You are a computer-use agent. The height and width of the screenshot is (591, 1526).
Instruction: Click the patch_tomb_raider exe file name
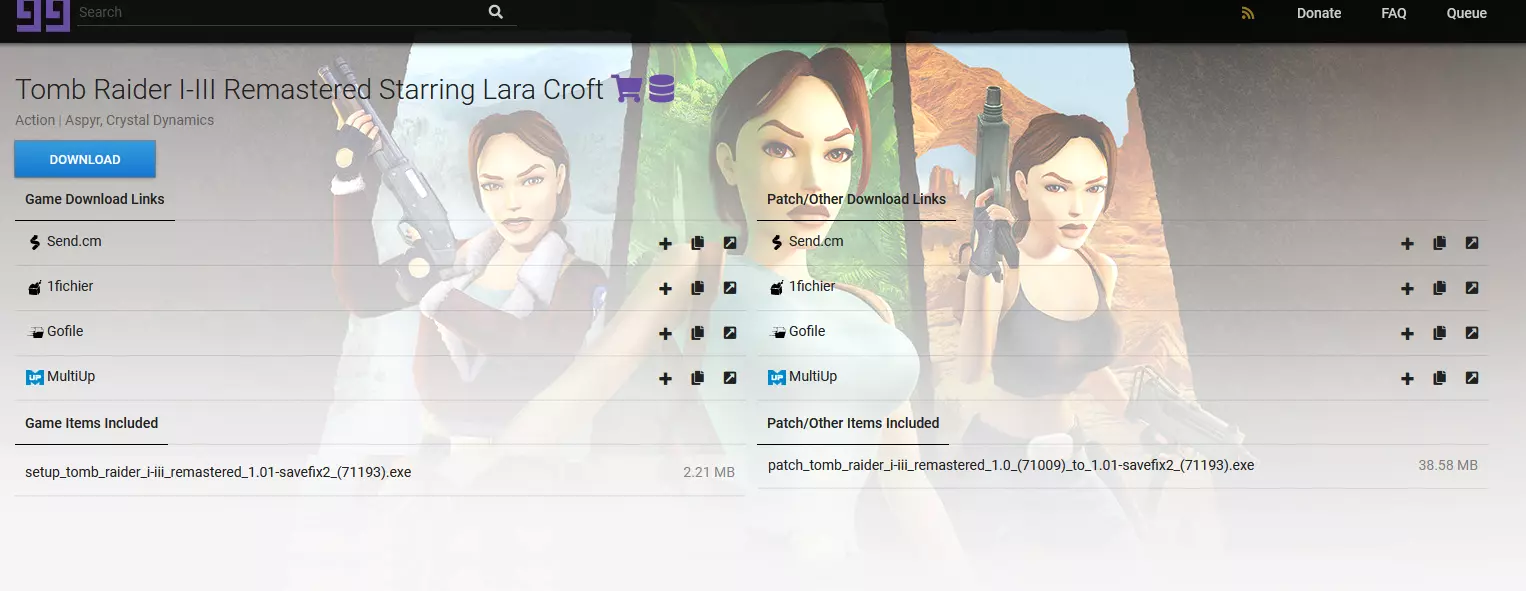[1011, 465]
